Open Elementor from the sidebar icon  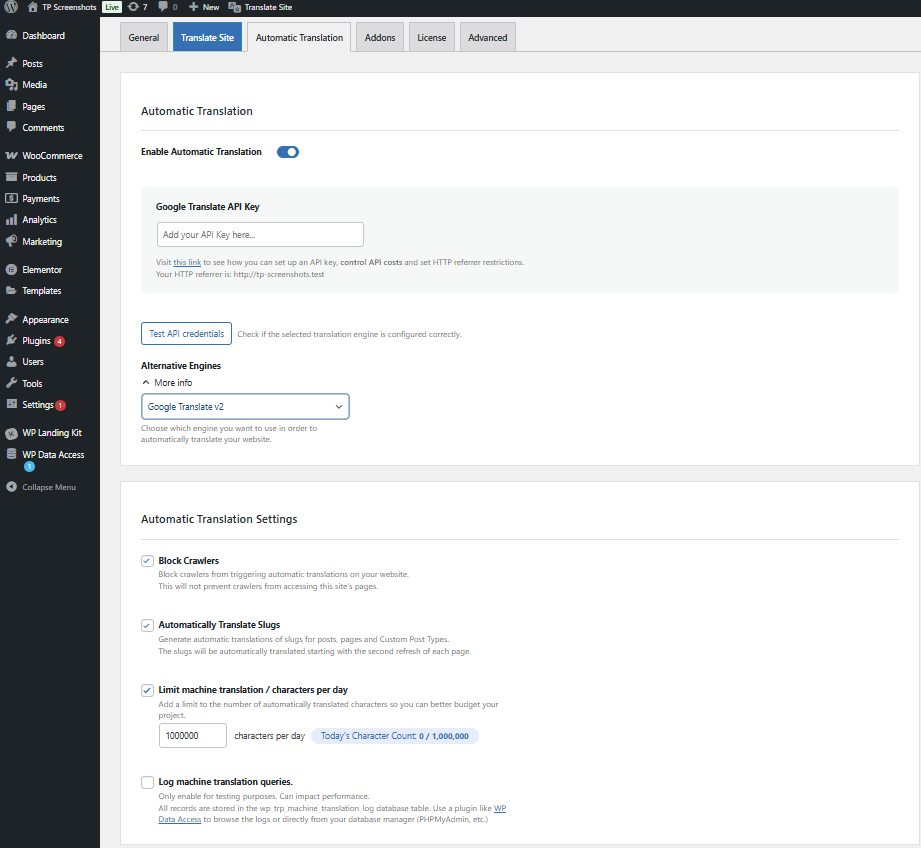coord(11,270)
